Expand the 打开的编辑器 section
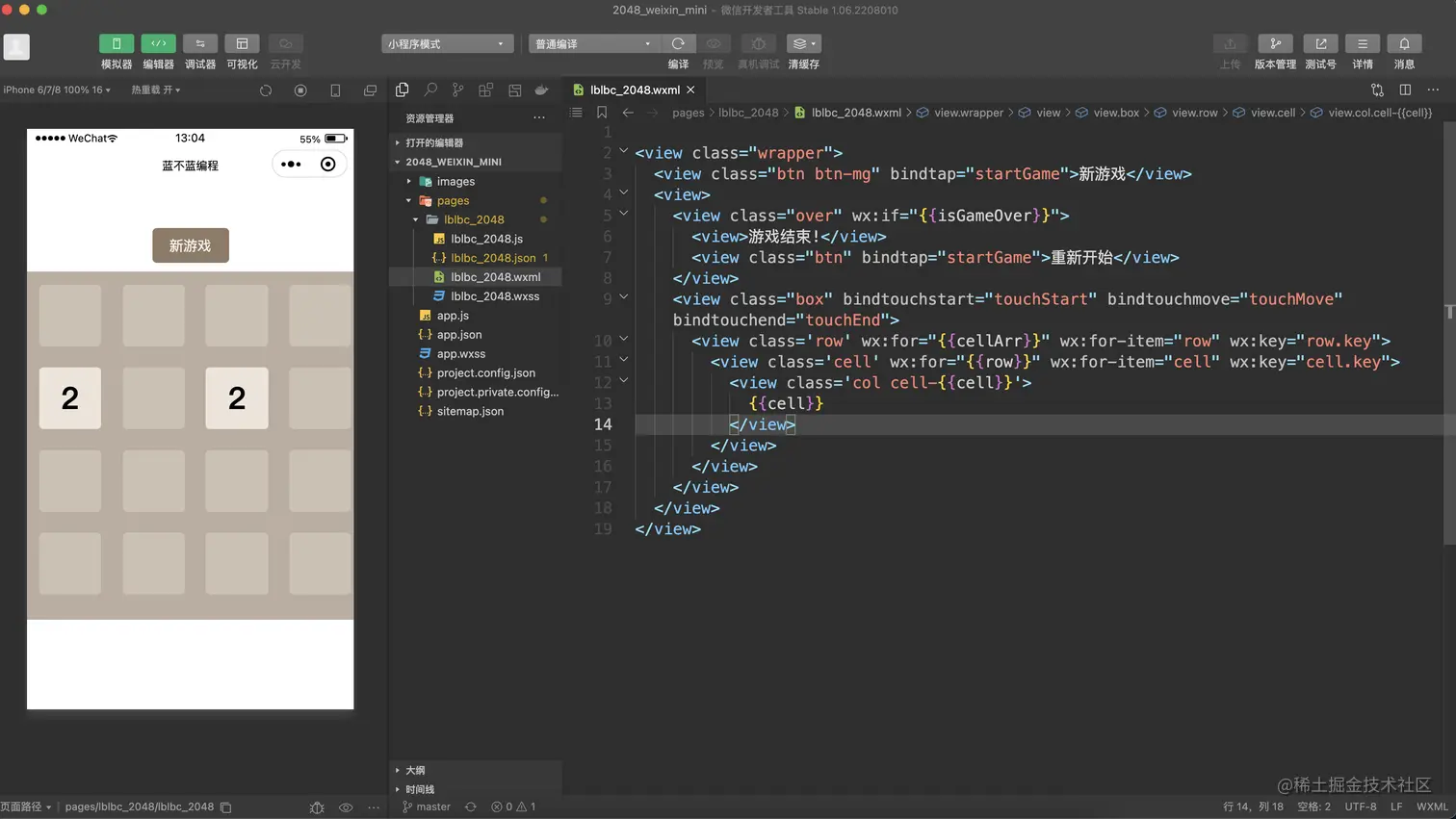Screen dimensions: 1456x819 476,142
